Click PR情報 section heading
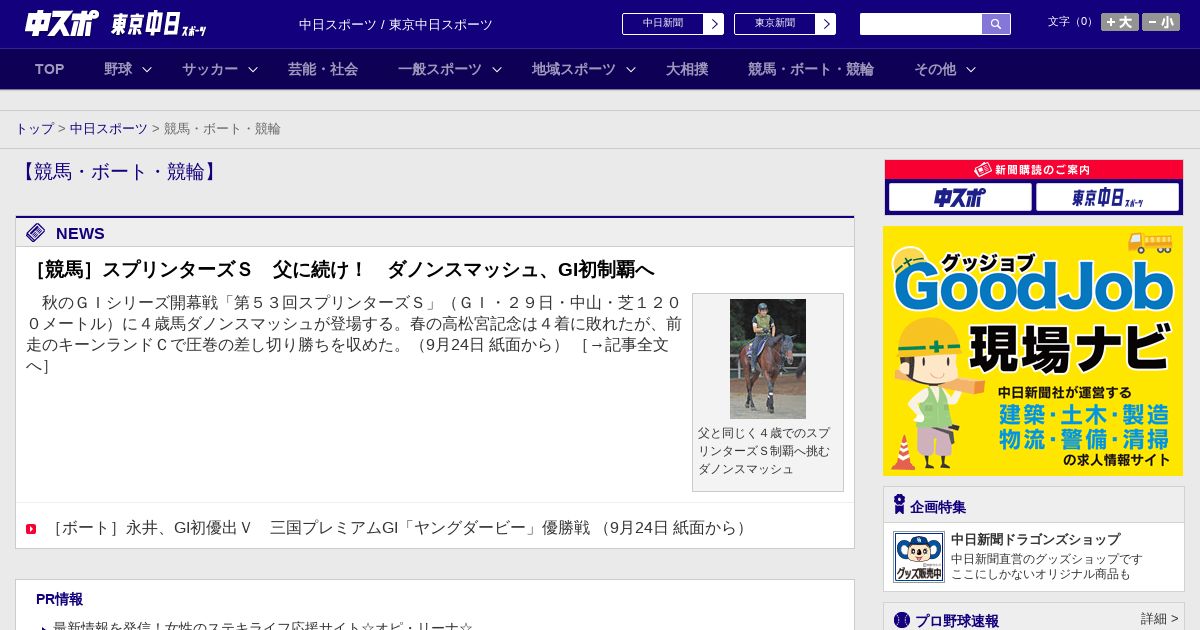 click(x=59, y=599)
